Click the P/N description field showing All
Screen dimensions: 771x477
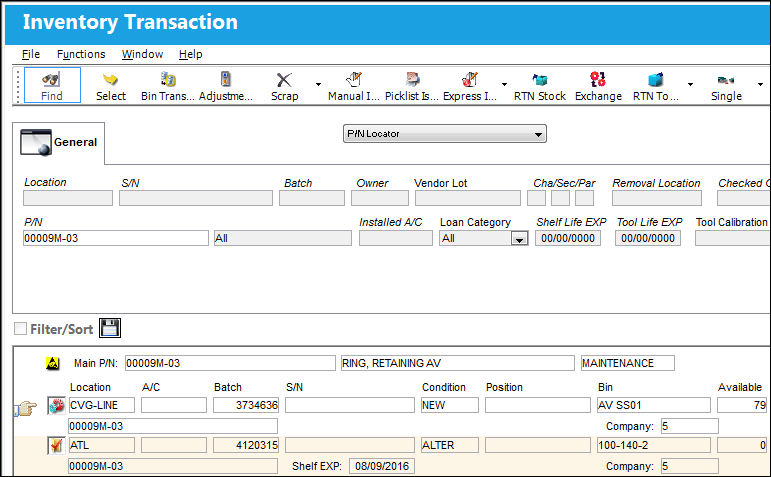point(283,238)
